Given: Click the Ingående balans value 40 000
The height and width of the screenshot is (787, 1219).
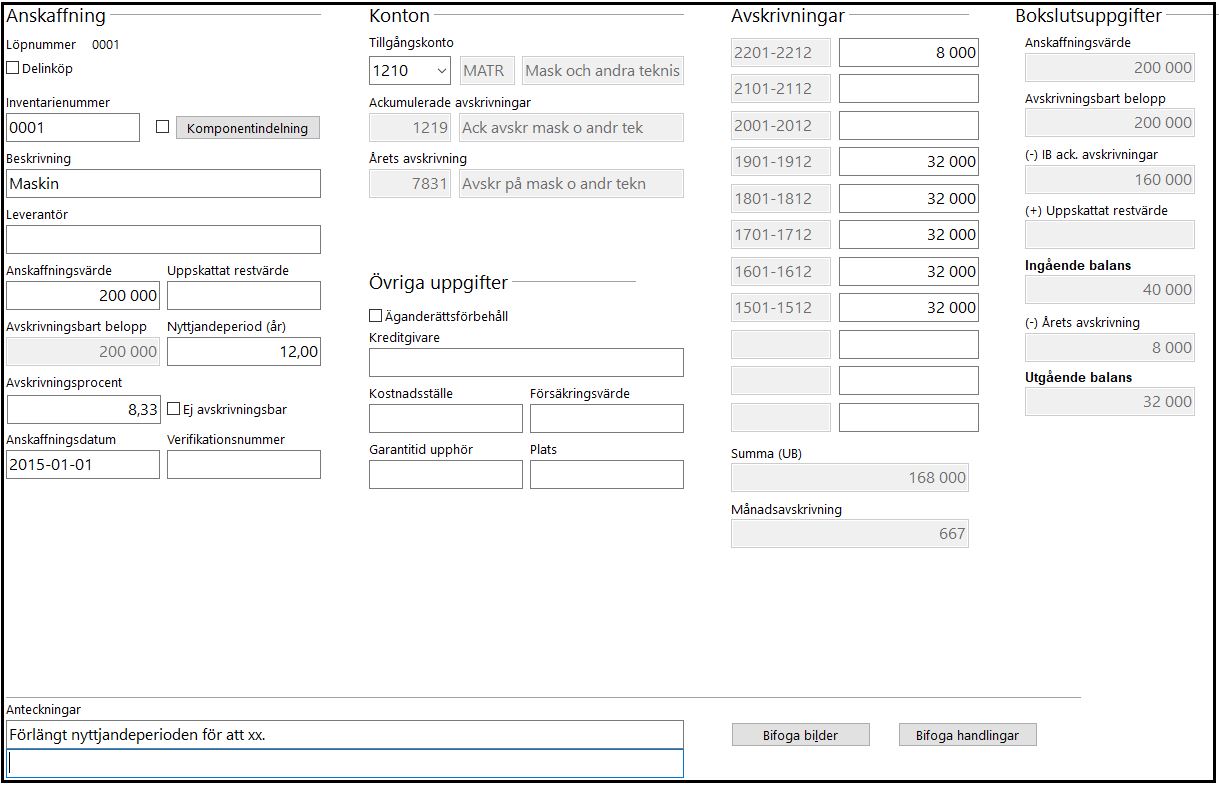Looking at the screenshot, I should 1110,290.
